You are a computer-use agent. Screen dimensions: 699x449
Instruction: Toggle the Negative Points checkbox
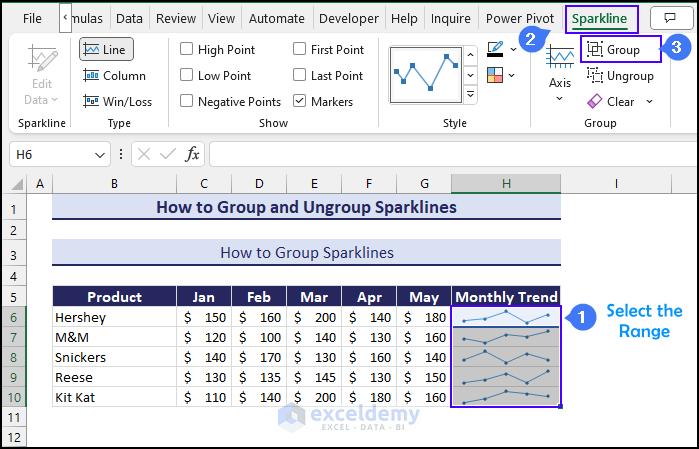click(187, 101)
